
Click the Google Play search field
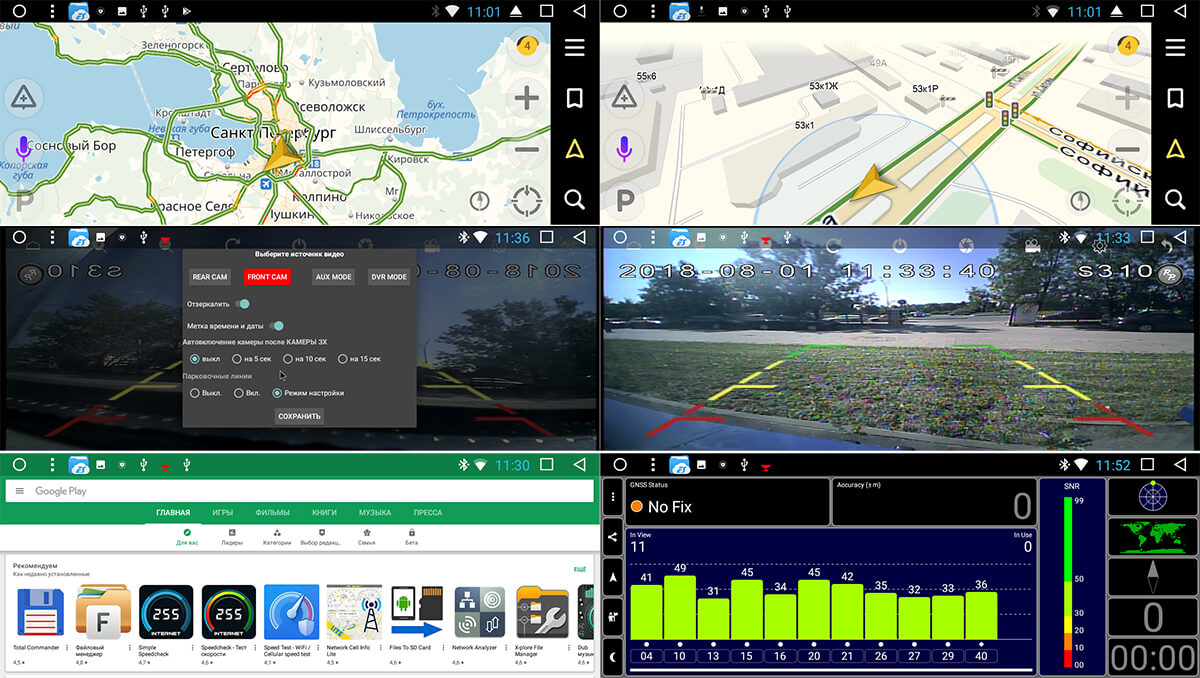[x=300, y=491]
